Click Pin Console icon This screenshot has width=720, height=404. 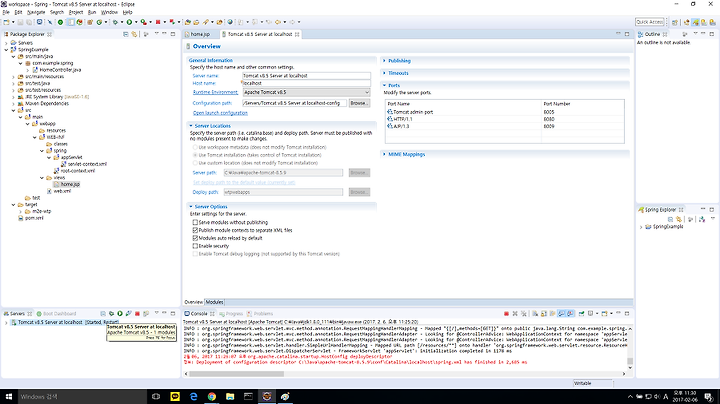[582, 314]
